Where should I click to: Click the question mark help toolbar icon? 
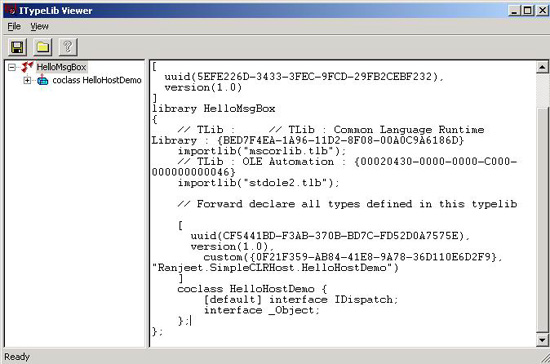pos(68,47)
